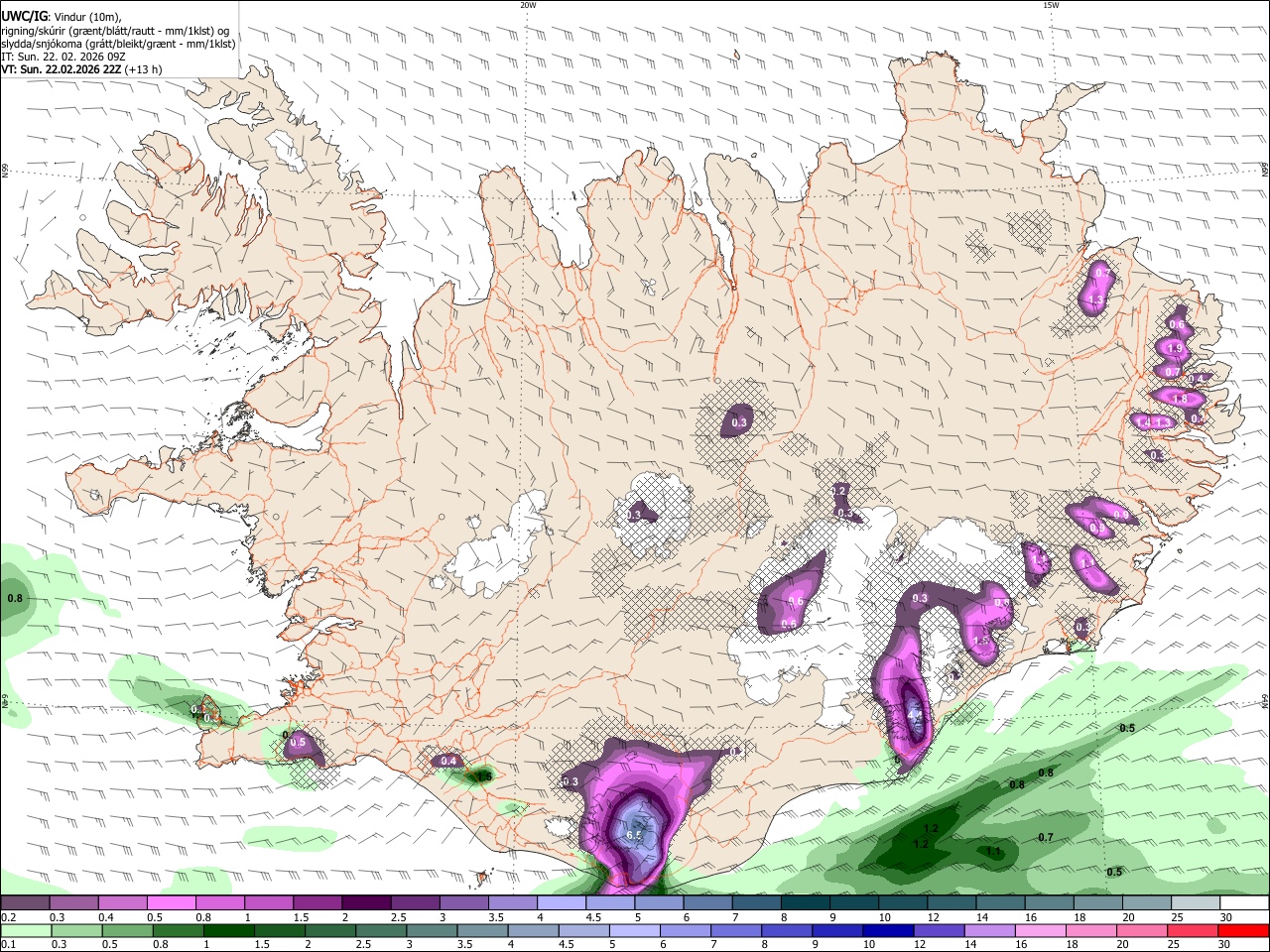The height and width of the screenshot is (952, 1270).
Task: Select violet rain swatch between 12 and 14
Action: (x=939, y=930)
